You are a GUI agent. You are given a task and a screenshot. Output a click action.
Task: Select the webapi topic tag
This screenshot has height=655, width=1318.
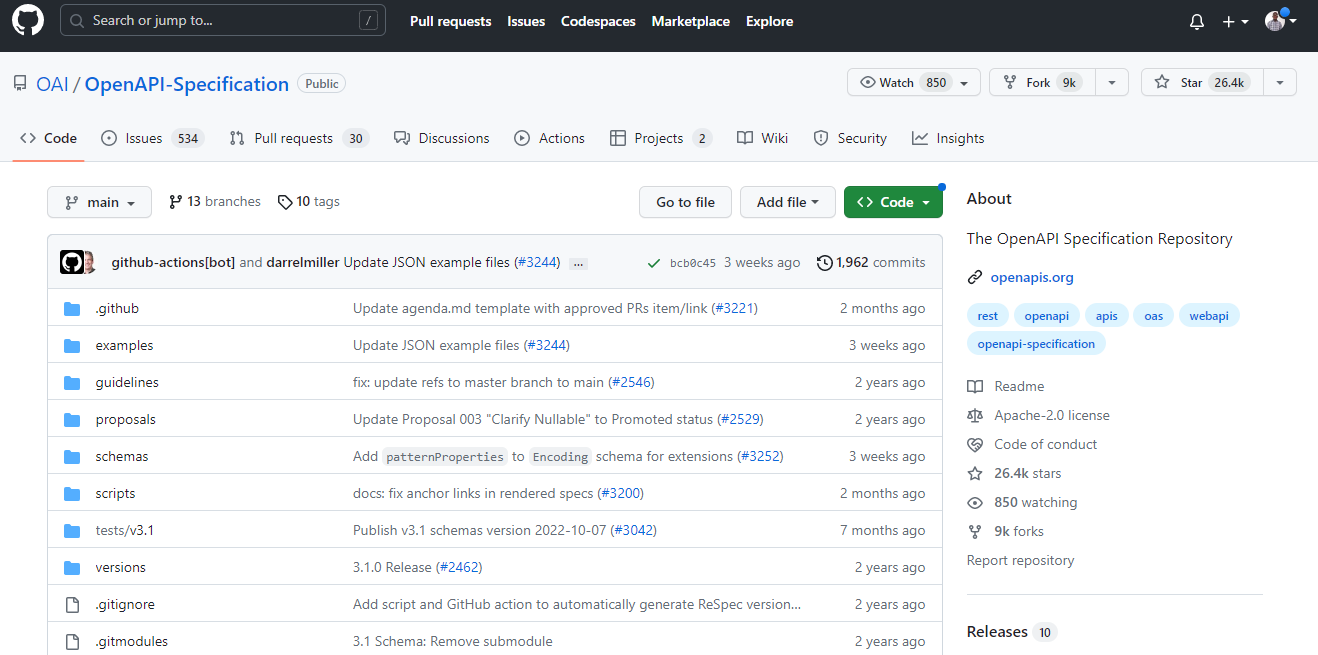click(1209, 315)
